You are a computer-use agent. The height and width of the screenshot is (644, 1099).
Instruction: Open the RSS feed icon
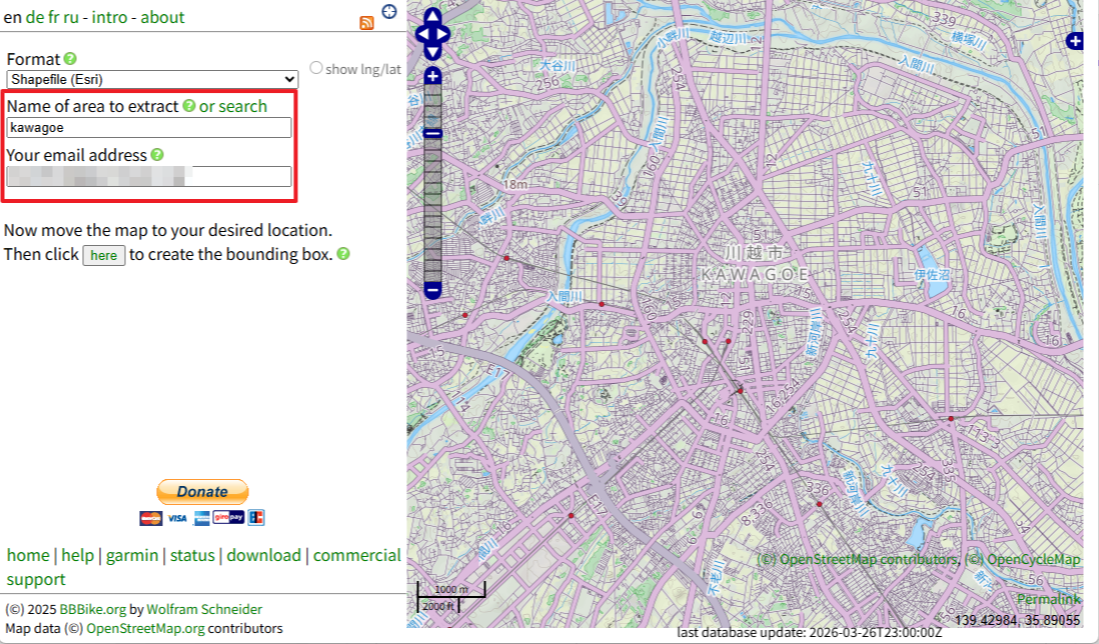pyautogui.click(x=367, y=22)
